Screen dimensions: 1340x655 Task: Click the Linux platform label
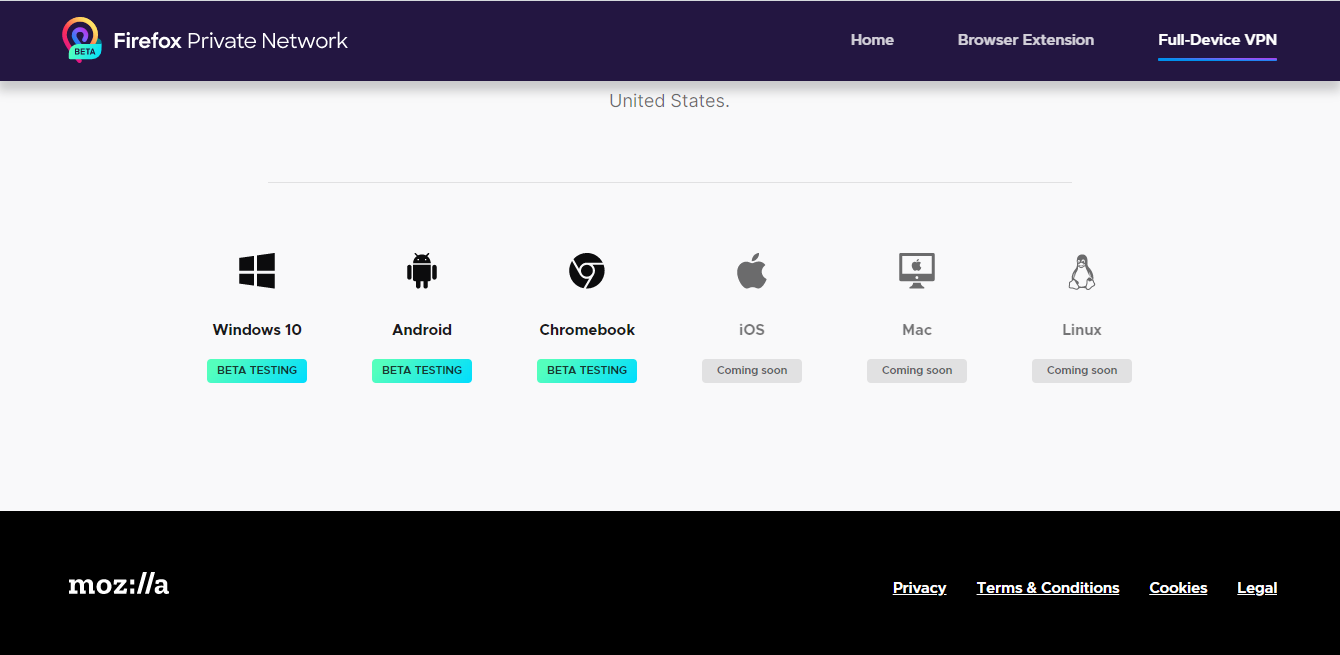[x=1082, y=330]
